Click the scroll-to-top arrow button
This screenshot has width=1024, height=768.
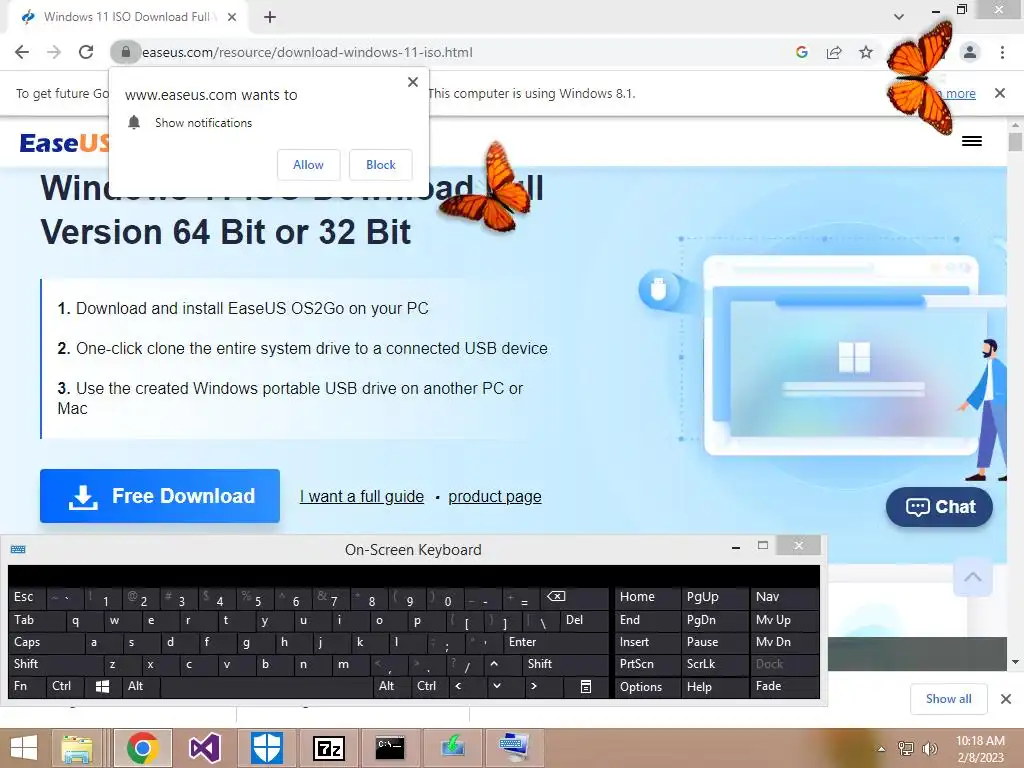coord(972,577)
